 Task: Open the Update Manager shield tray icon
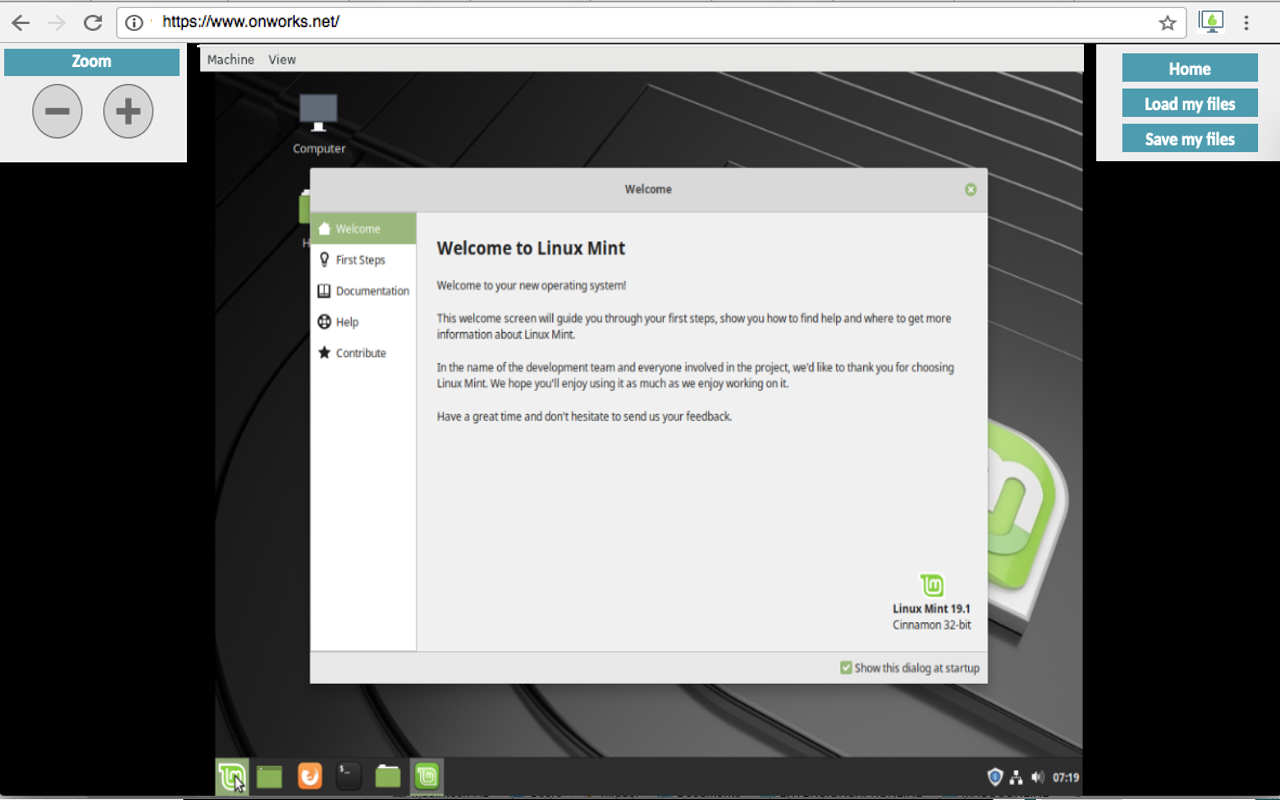pos(995,777)
